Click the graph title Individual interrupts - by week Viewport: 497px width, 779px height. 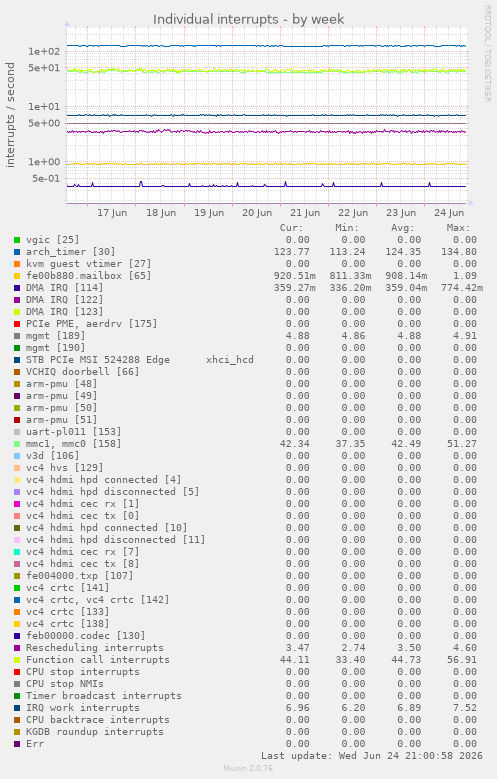pos(248,19)
